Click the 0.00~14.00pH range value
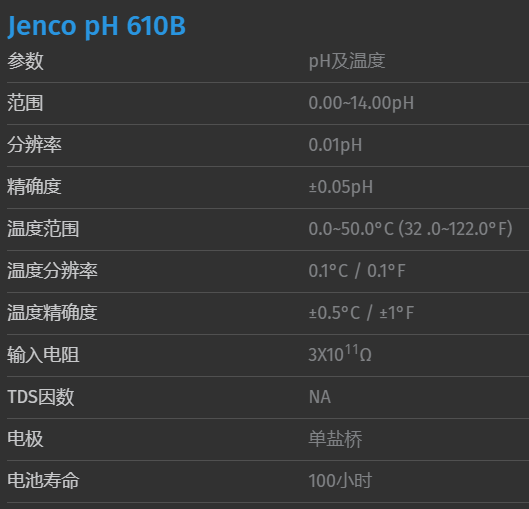529x509 pixels. tap(361, 103)
